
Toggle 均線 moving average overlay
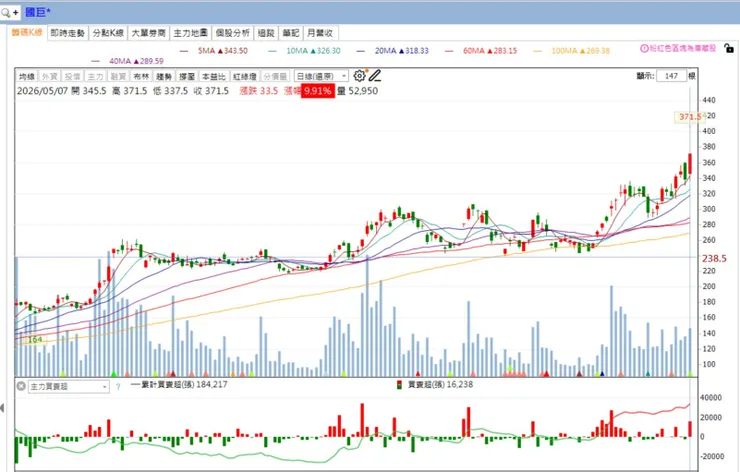pos(27,76)
